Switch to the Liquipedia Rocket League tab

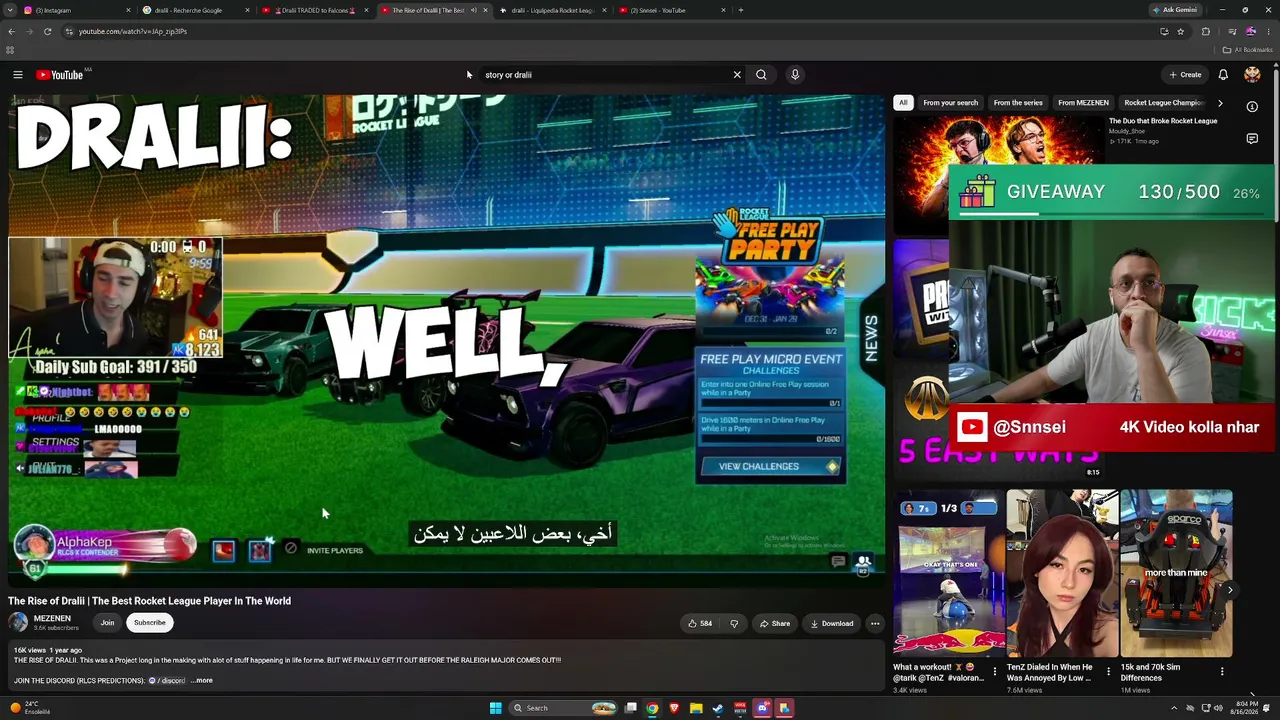tap(553, 10)
